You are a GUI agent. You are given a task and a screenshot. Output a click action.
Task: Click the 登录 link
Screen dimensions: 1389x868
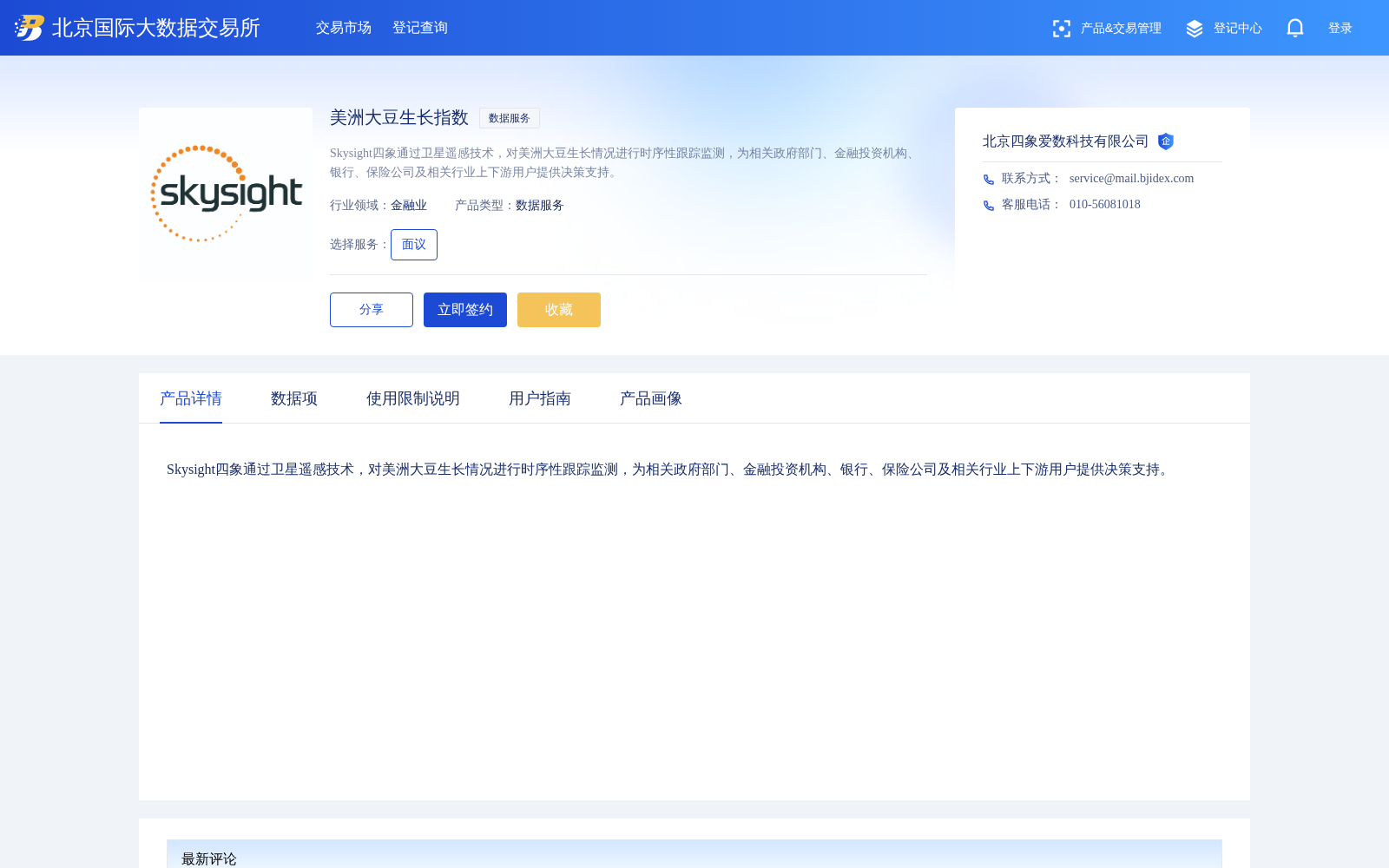pyautogui.click(x=1340, y=29)
